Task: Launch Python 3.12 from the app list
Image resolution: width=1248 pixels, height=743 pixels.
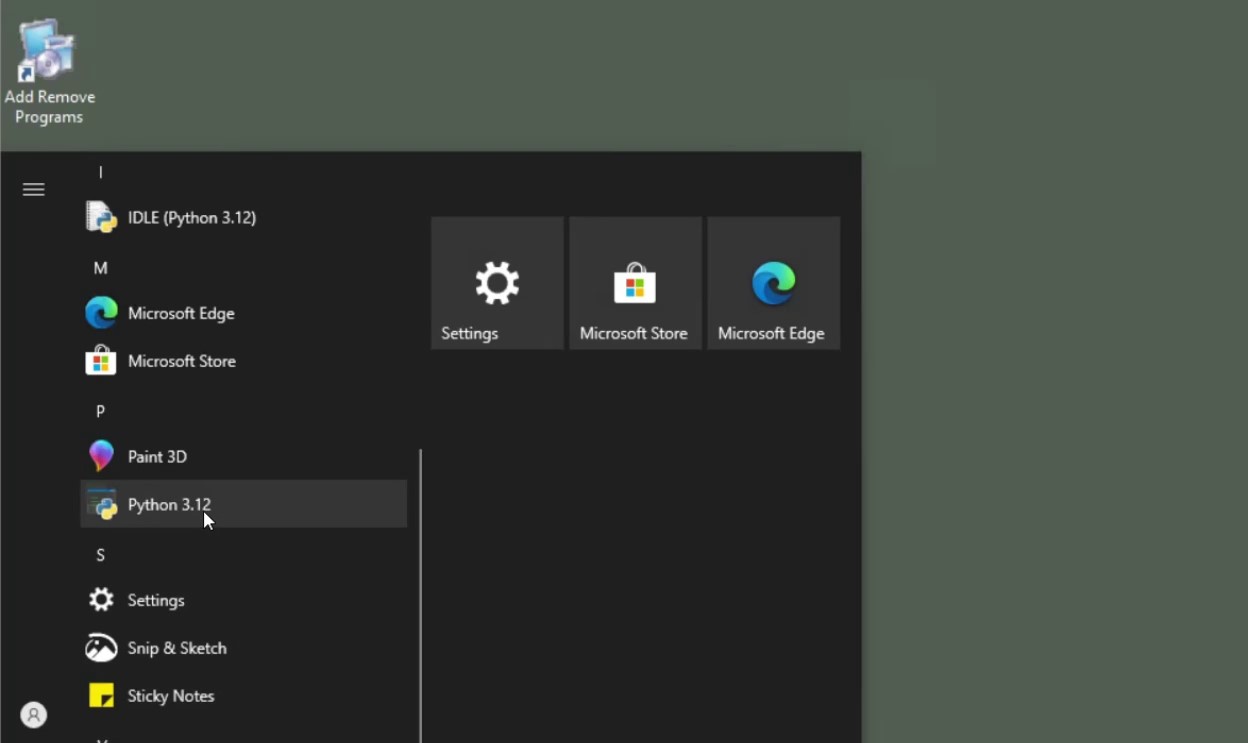Action: click(x=168, y=505)
